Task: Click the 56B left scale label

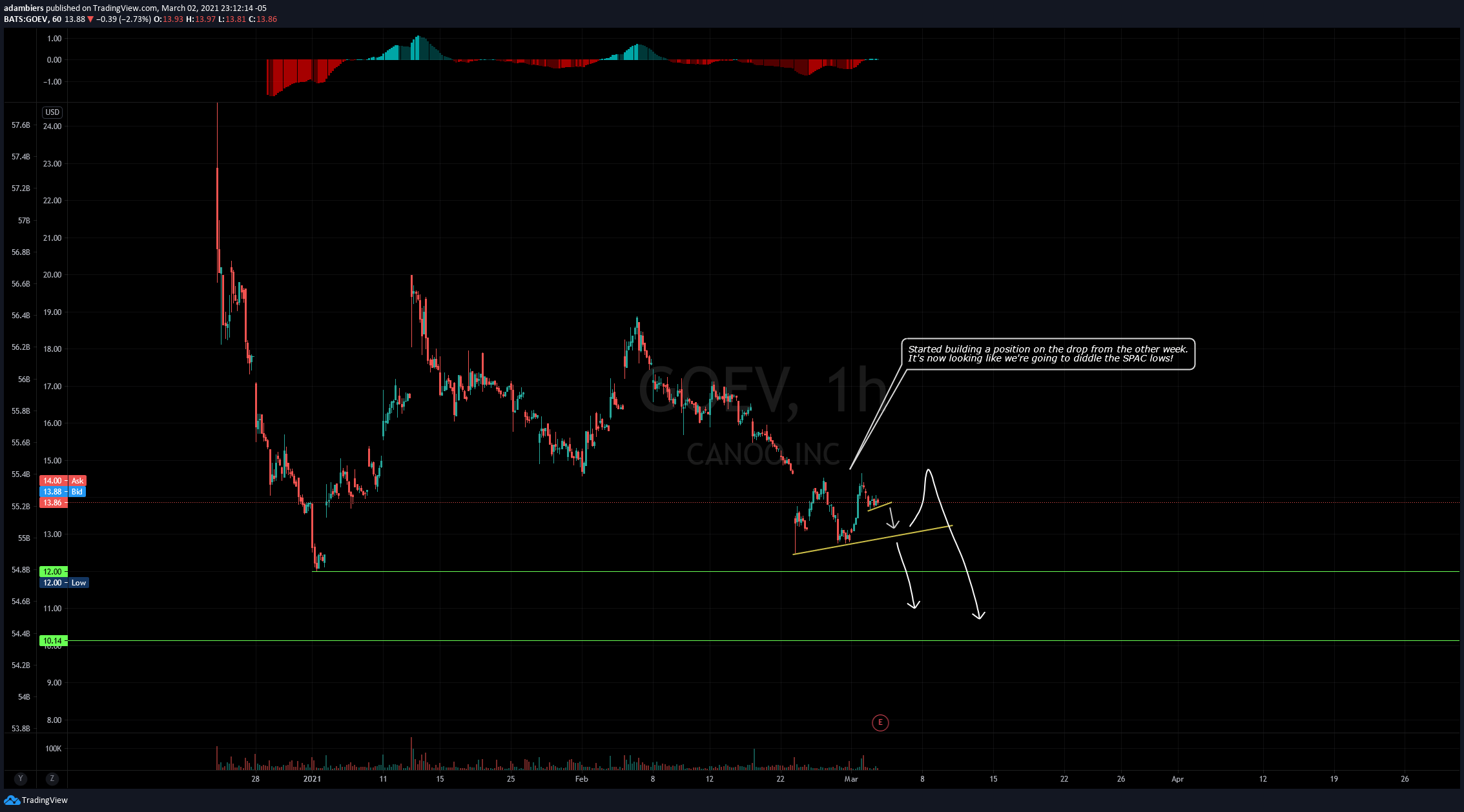Action: [24, 380]
